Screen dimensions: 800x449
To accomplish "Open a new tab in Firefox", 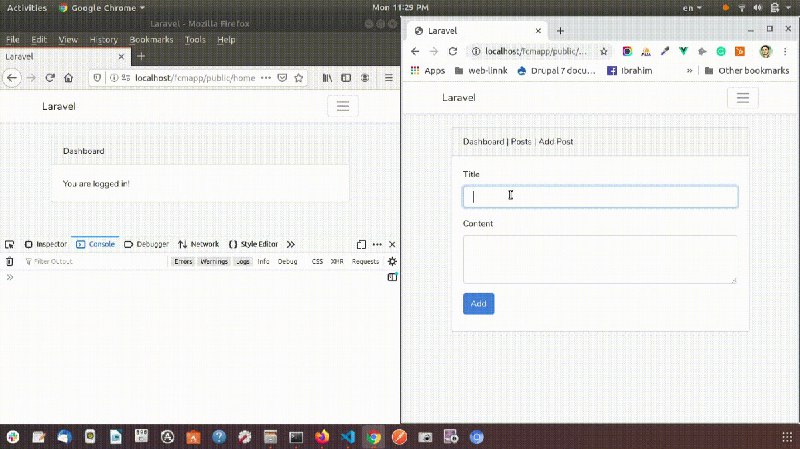I will [x=141, y=56].
